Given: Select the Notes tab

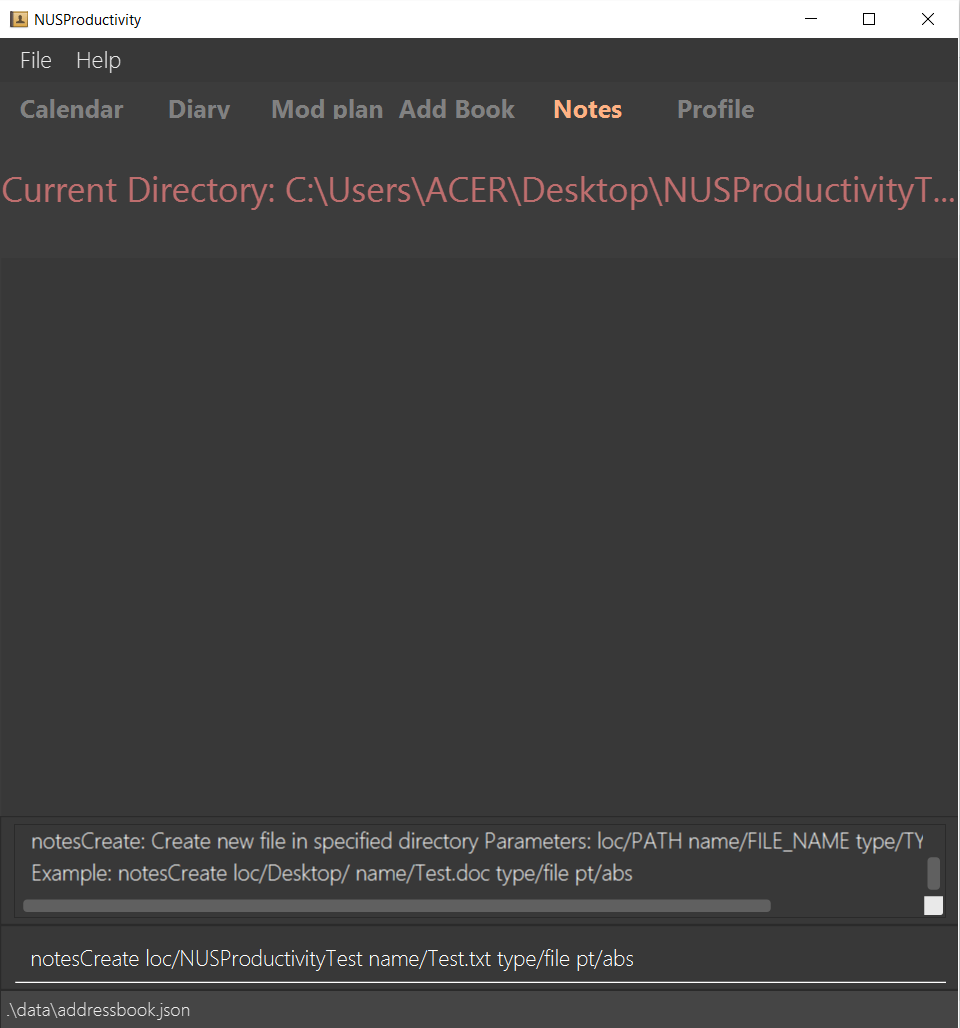Looking at the screenshot, I should (588, 109).
